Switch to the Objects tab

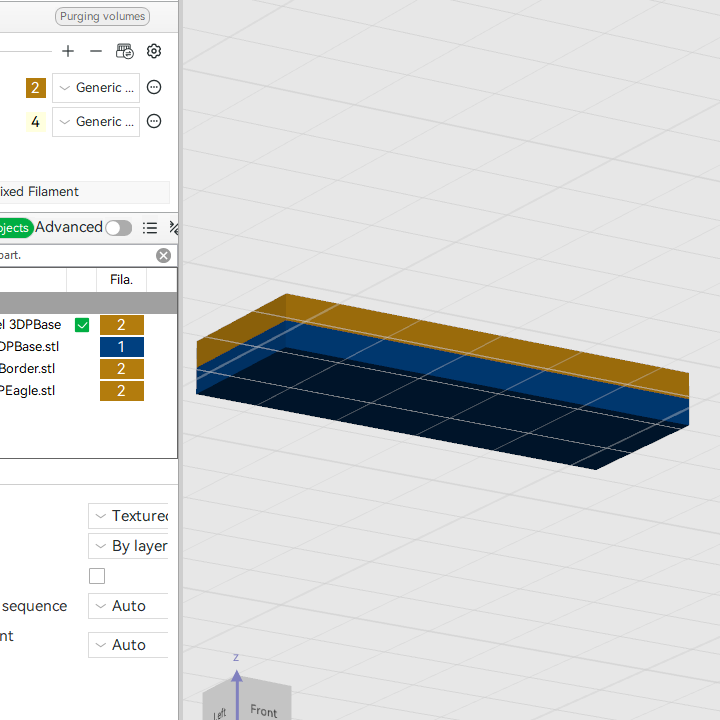[16, 228]
